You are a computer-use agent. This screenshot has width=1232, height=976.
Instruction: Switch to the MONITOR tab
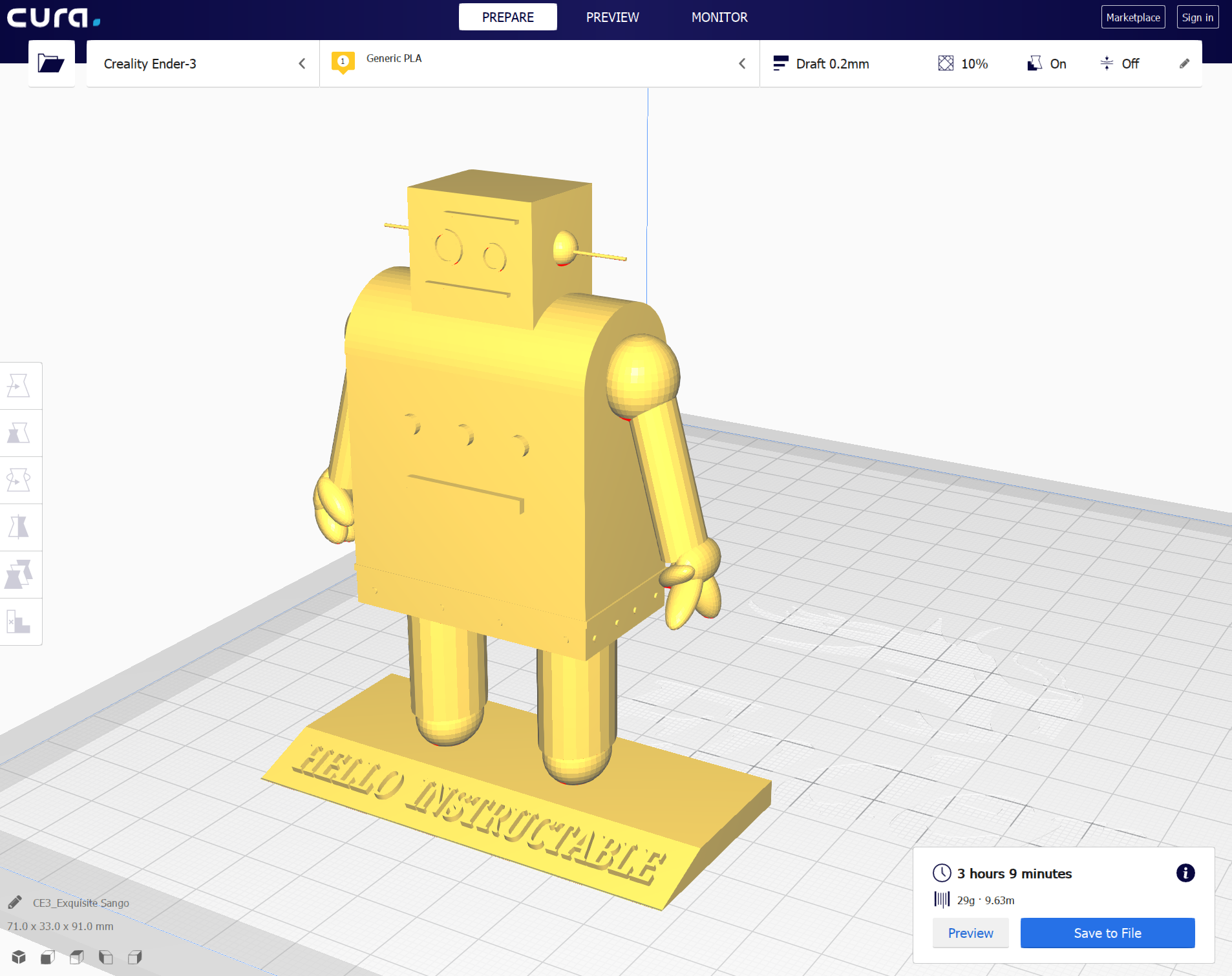pyautogui.click(x=719, y=17)
